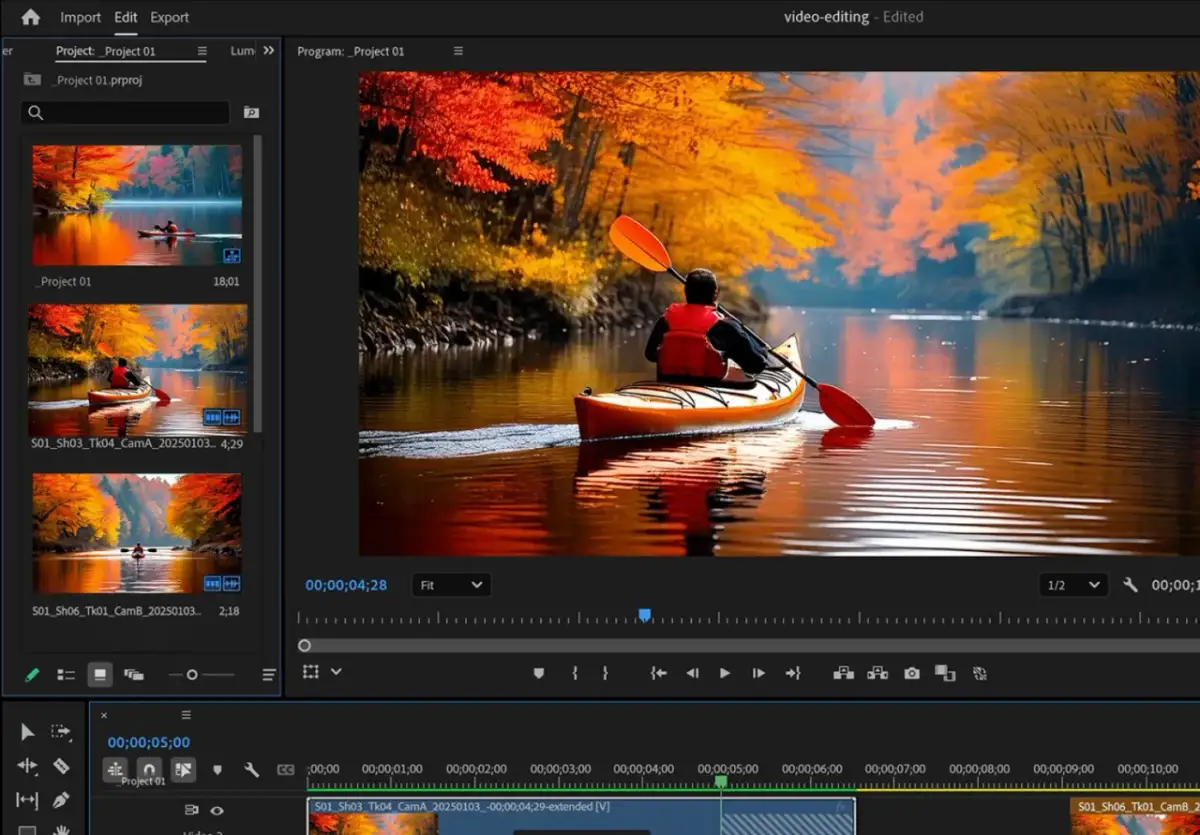This screenshot has width=1200, height=835.
Task: Select the Track Select Forward tool
Action: pos(61,732)
